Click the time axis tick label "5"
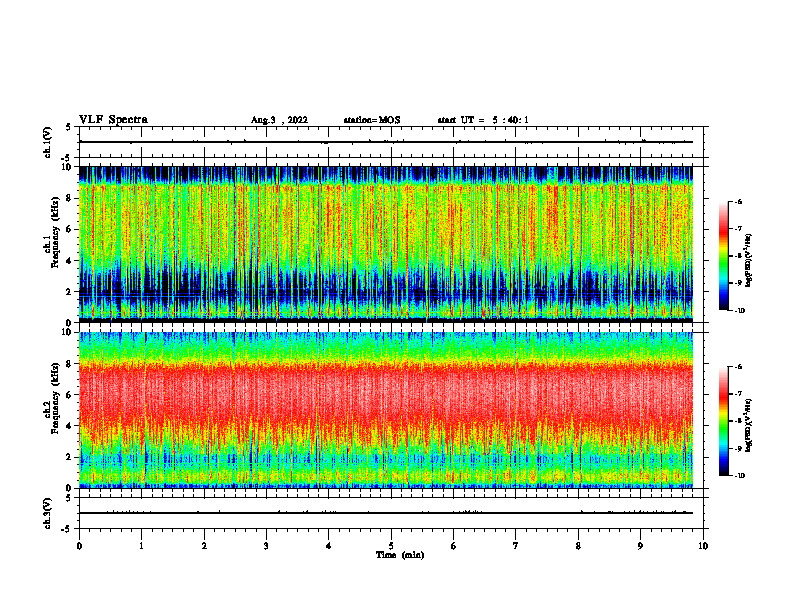The image size is (792, 612). coord(391,546)
